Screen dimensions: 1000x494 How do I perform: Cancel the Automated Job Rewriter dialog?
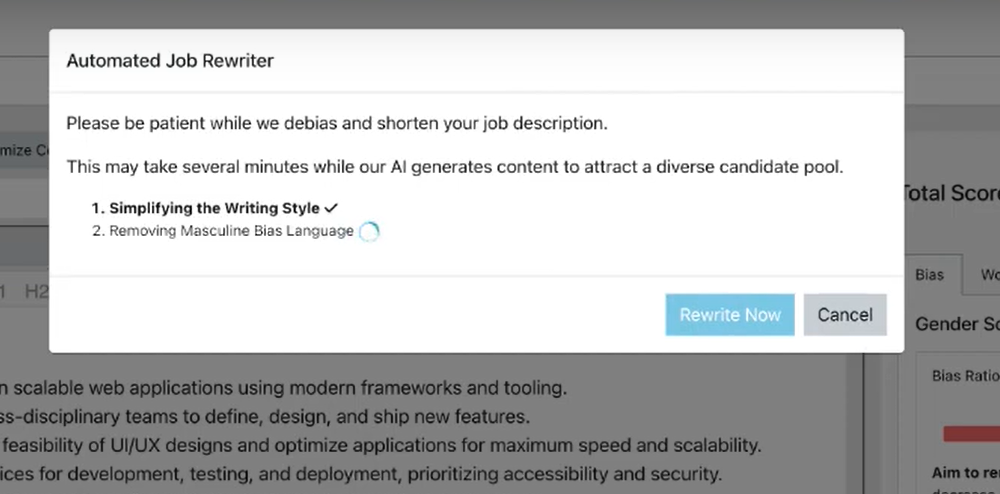click(x=845, y=315)
